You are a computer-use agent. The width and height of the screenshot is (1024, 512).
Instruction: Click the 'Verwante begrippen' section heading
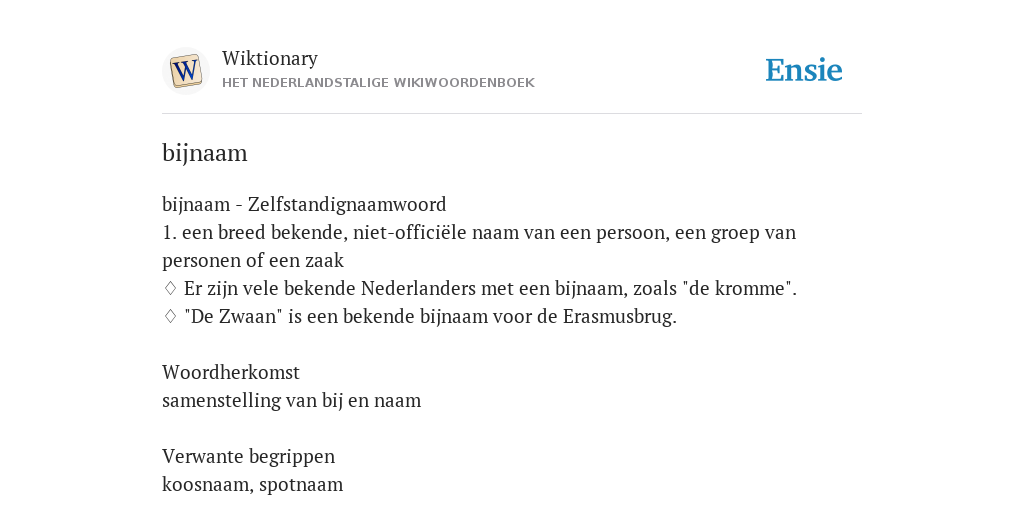coord(248,456)
